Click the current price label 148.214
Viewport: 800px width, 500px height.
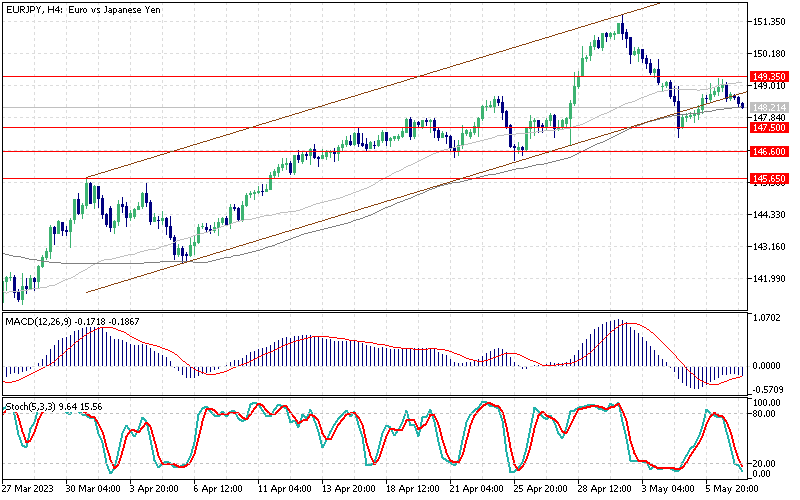(769, 108)
